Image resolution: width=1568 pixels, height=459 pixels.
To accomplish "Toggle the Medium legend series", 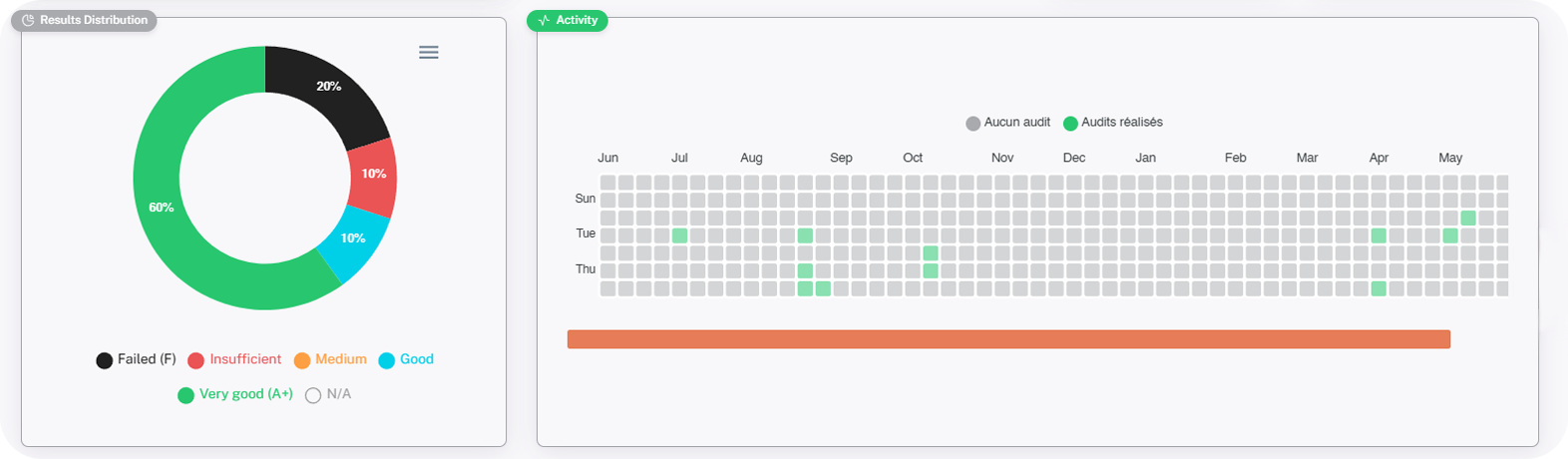I will click(330, 360).
